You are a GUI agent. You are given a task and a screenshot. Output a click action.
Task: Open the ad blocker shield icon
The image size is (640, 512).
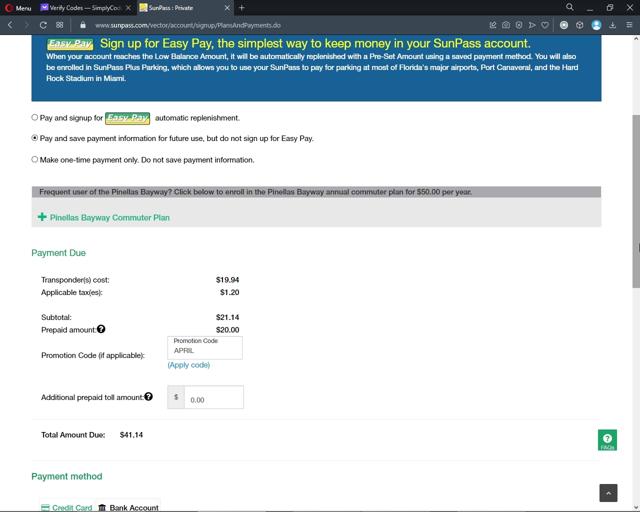(x=519, y=25)
